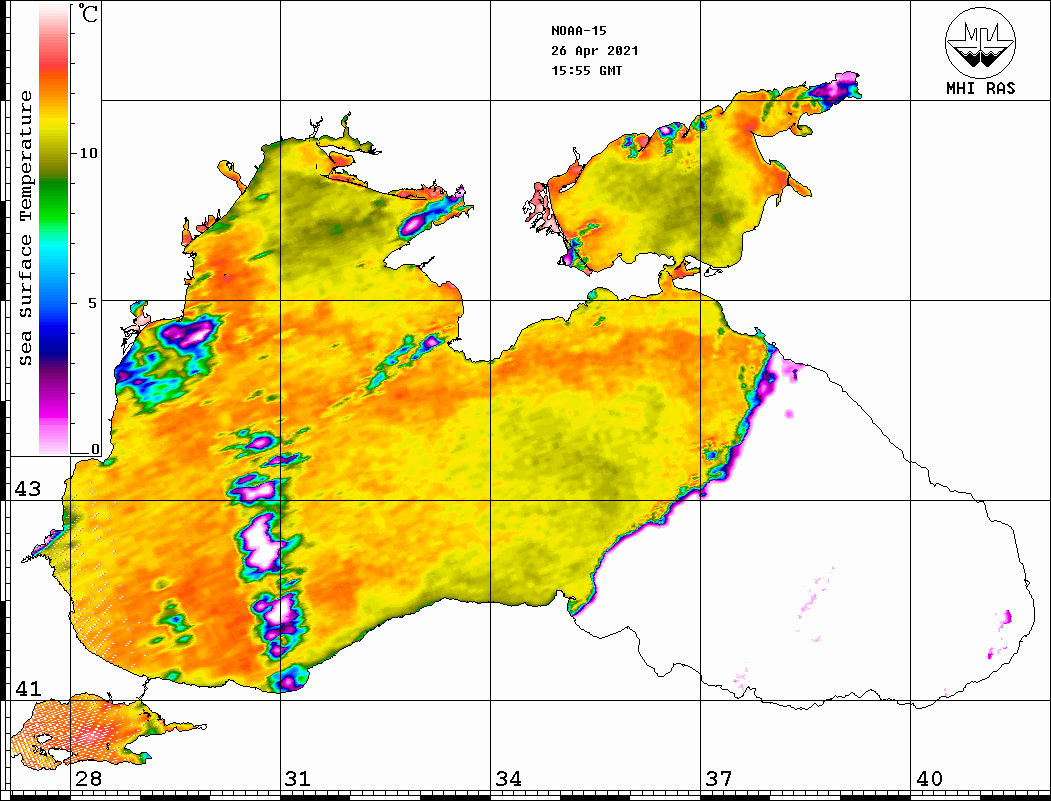Click longitude label '37'
Image resolution: width=1051 pixels, height=801 pixels.
(719, 779)
